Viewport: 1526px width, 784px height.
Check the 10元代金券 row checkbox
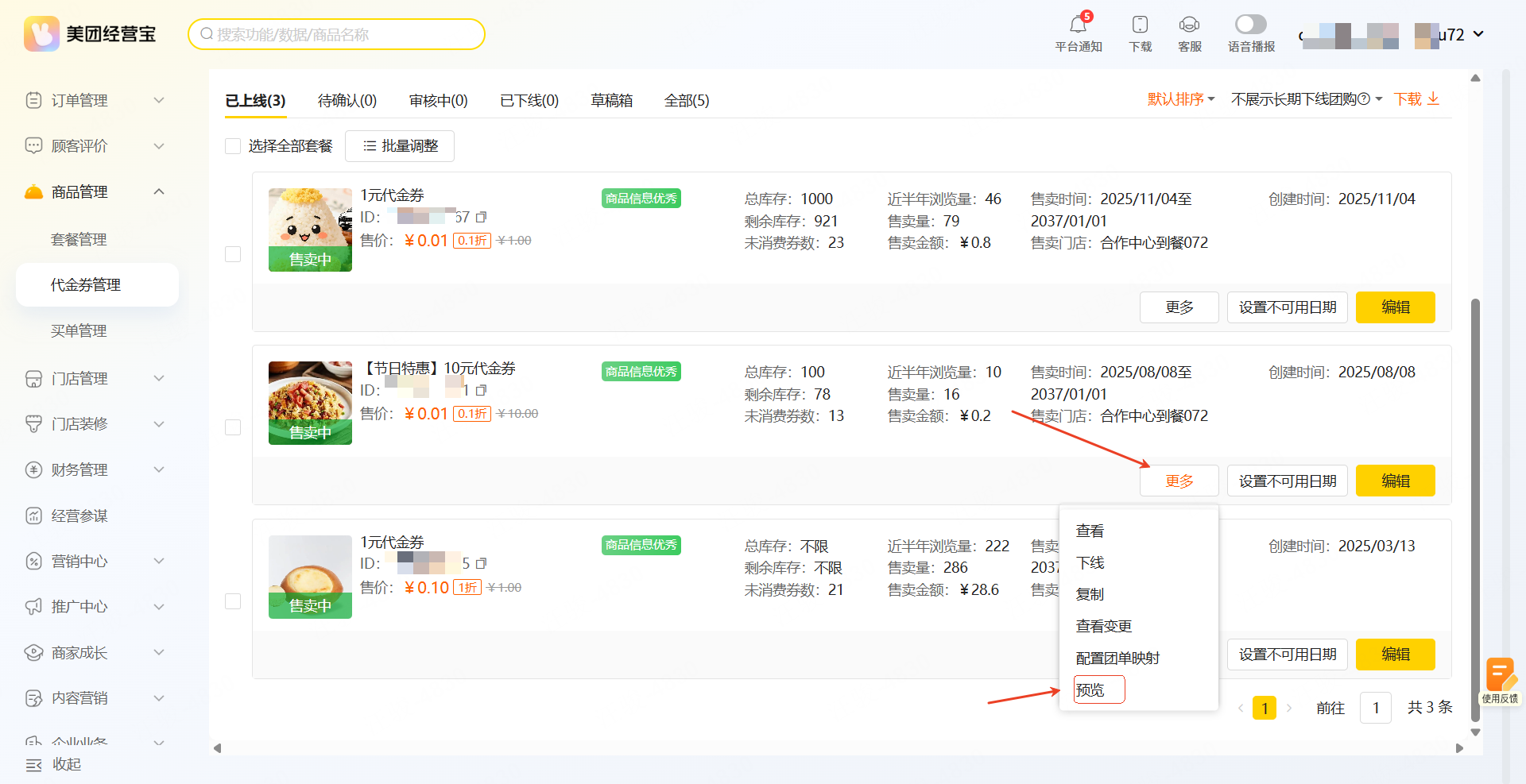[x=233, y=427]
